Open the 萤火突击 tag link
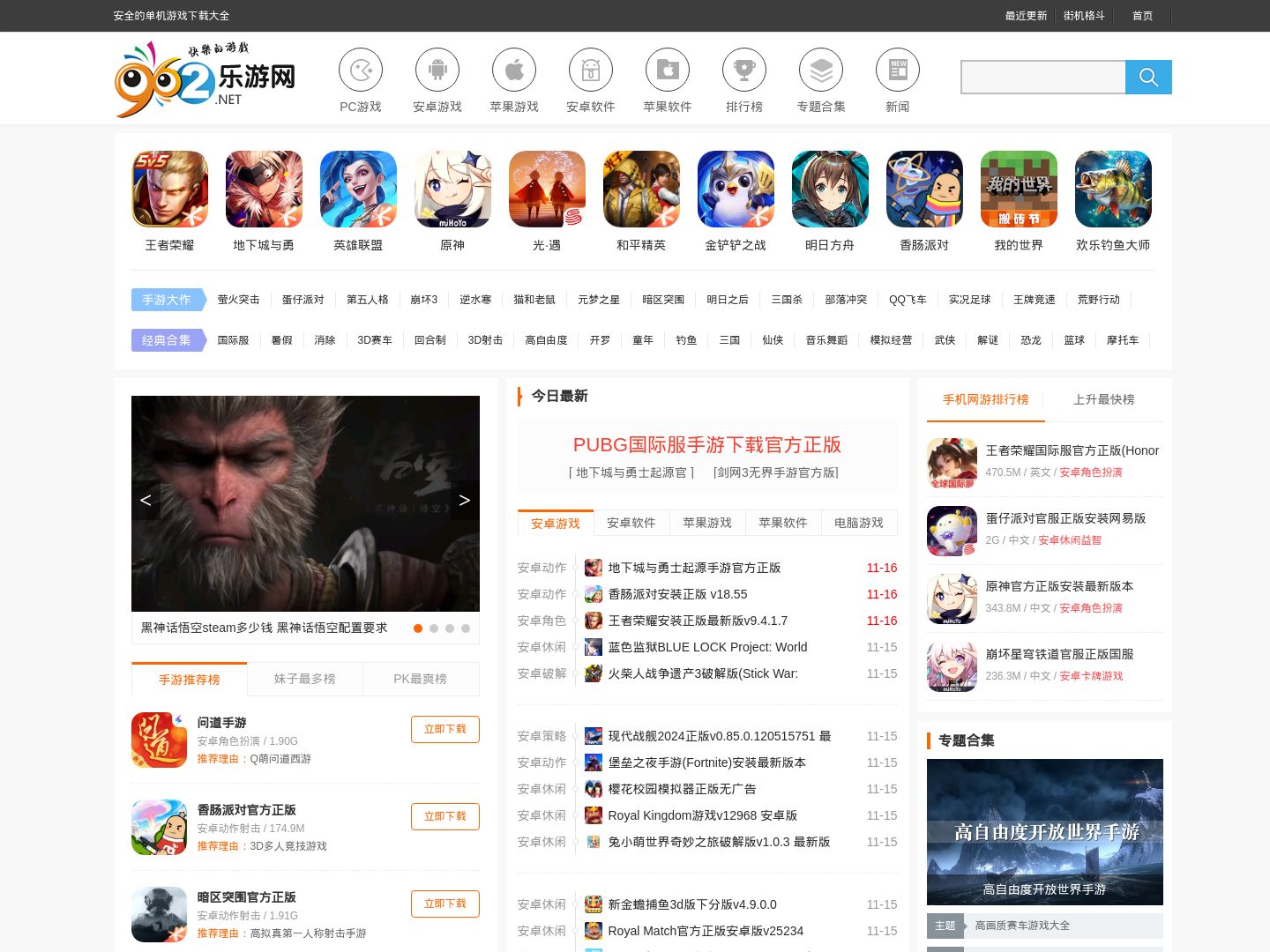 239,300
